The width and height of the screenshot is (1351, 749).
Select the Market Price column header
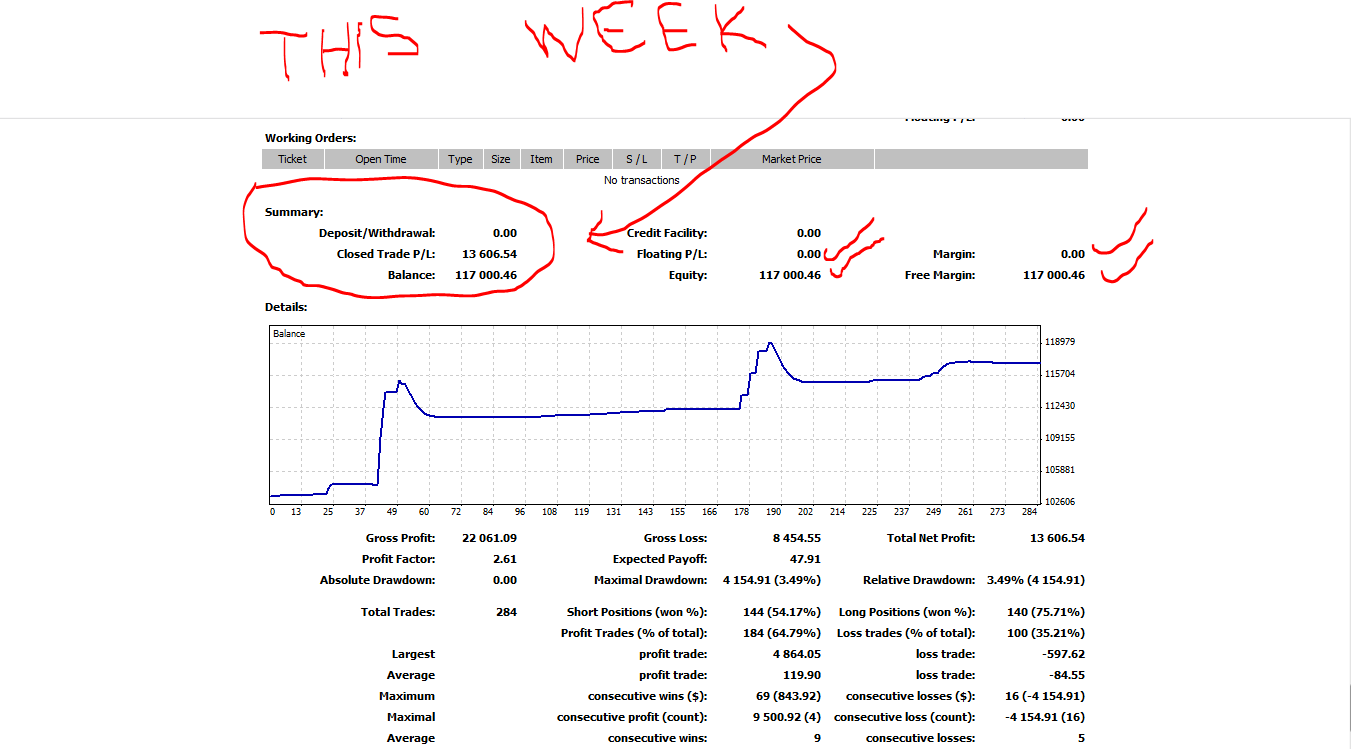[x=791, y=159]
